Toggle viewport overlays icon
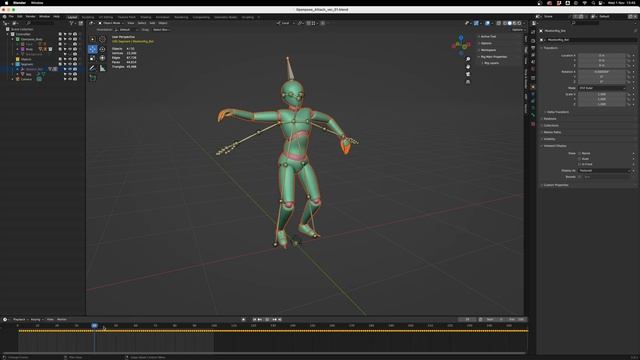This screenshot has height=360, width=640. 487,23
